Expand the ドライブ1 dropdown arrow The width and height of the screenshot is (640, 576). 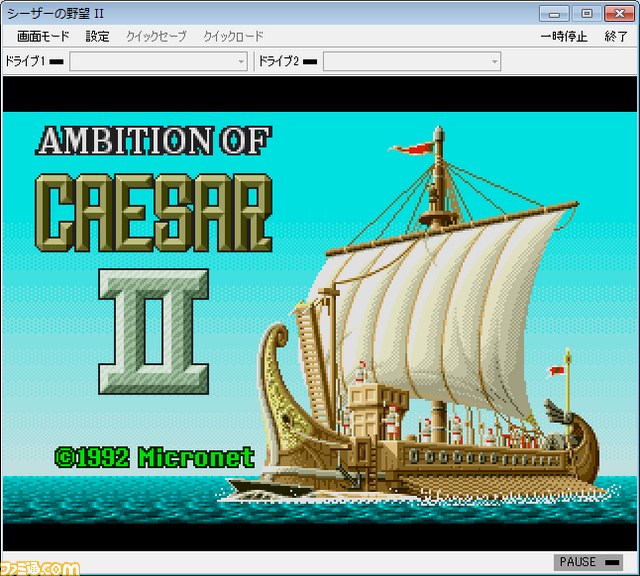241,62
